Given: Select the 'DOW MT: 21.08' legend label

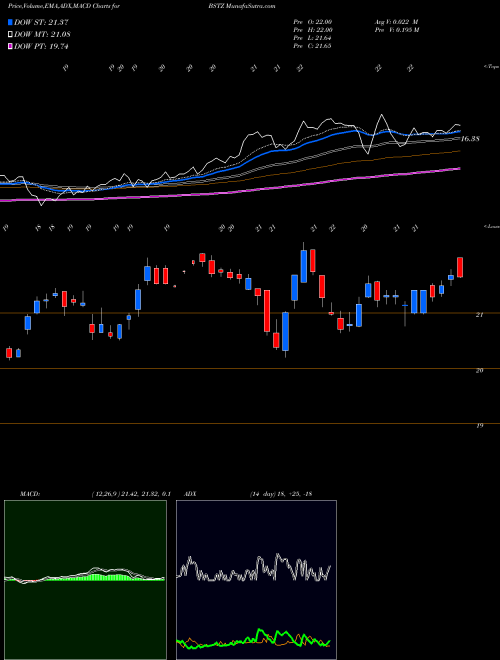Looking at the screenshot, I should click(x=42, y=35).
